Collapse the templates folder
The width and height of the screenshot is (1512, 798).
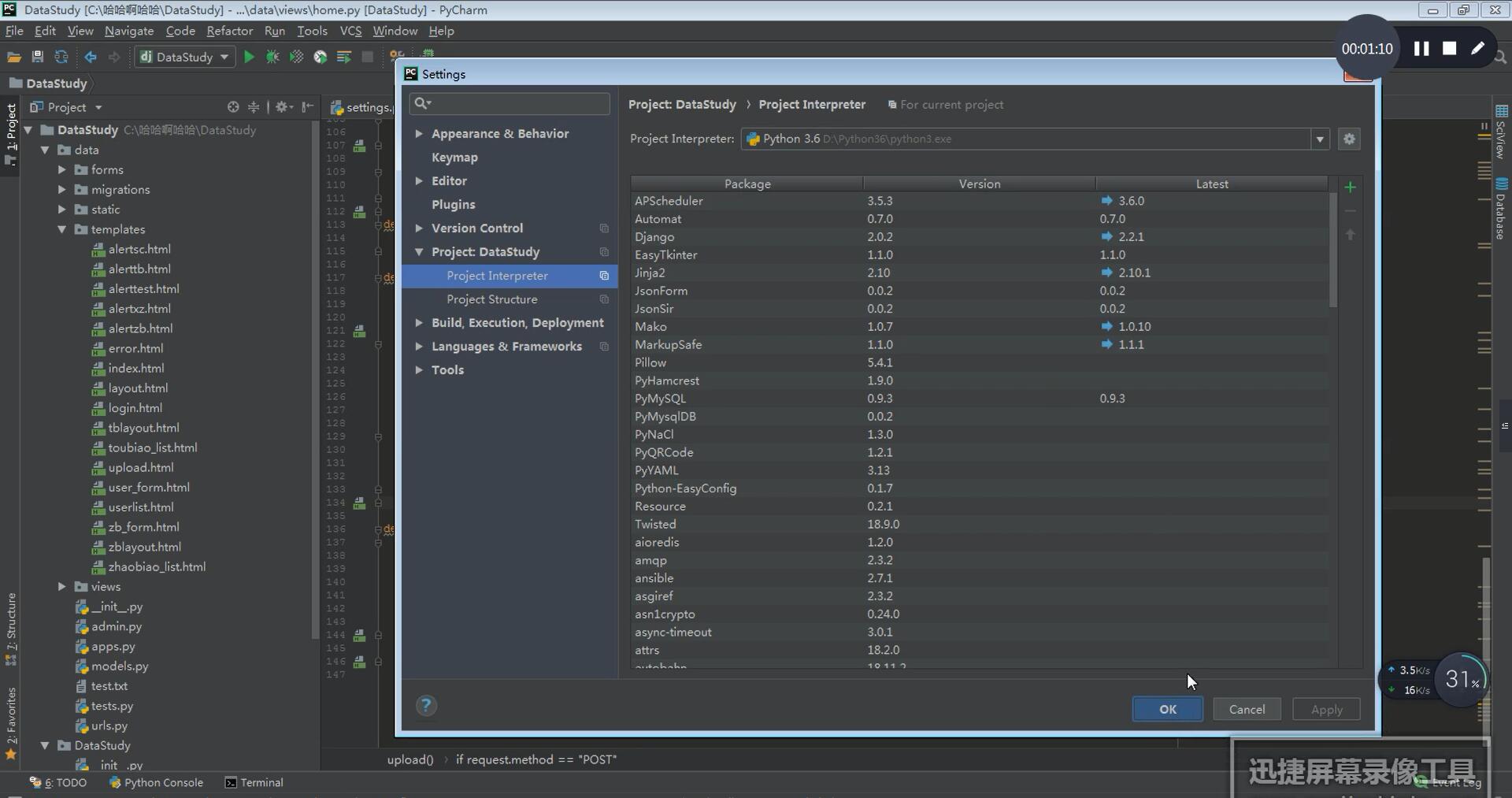click(61, 229)
